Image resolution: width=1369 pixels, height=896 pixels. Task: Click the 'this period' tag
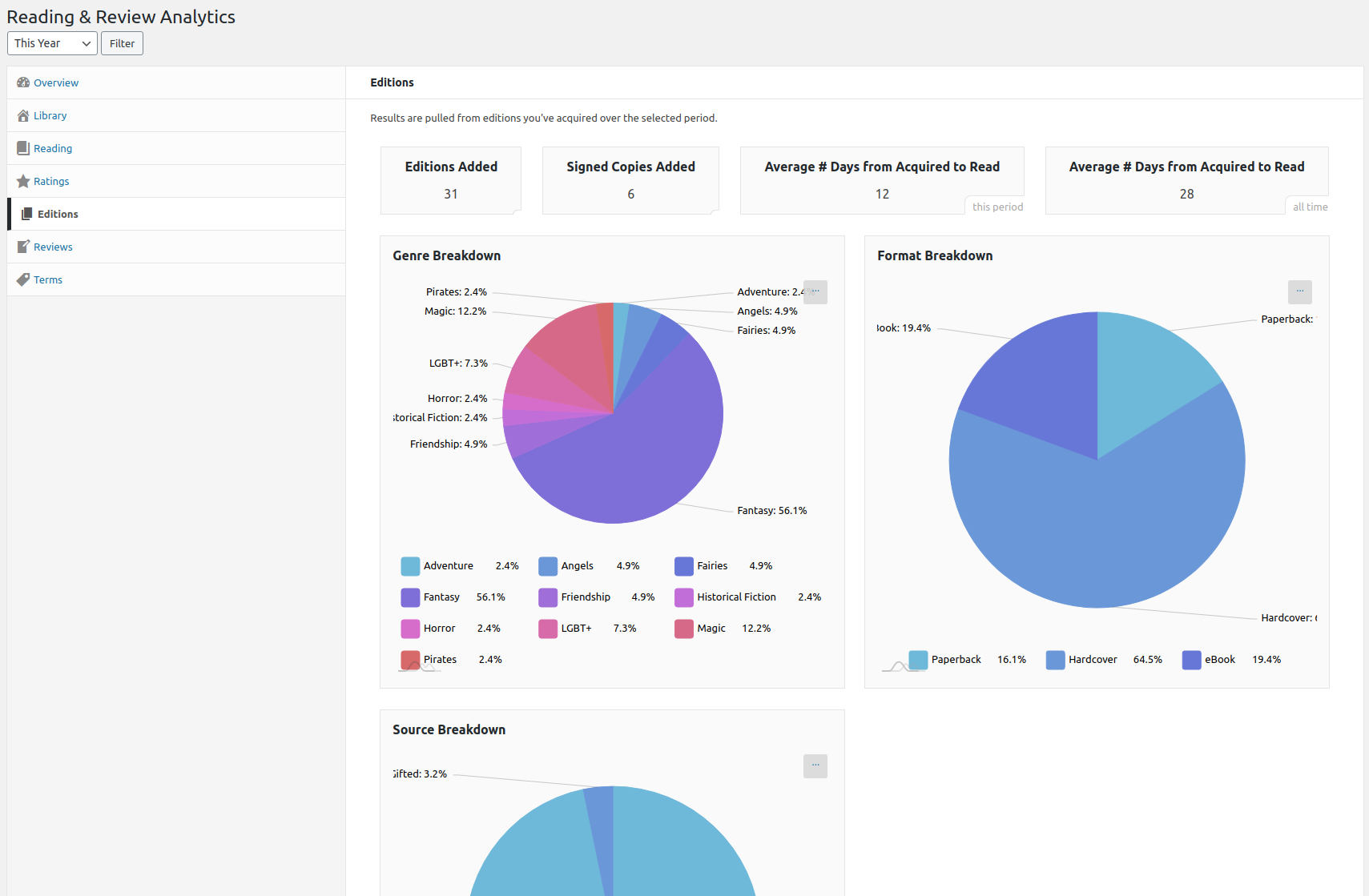click(x=997, y=207)
